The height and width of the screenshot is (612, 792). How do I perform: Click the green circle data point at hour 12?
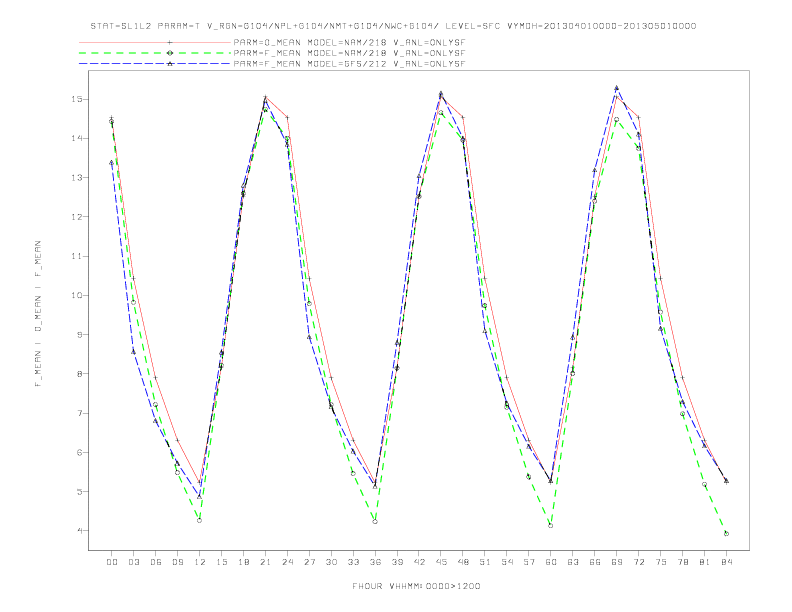pos(200,520)
